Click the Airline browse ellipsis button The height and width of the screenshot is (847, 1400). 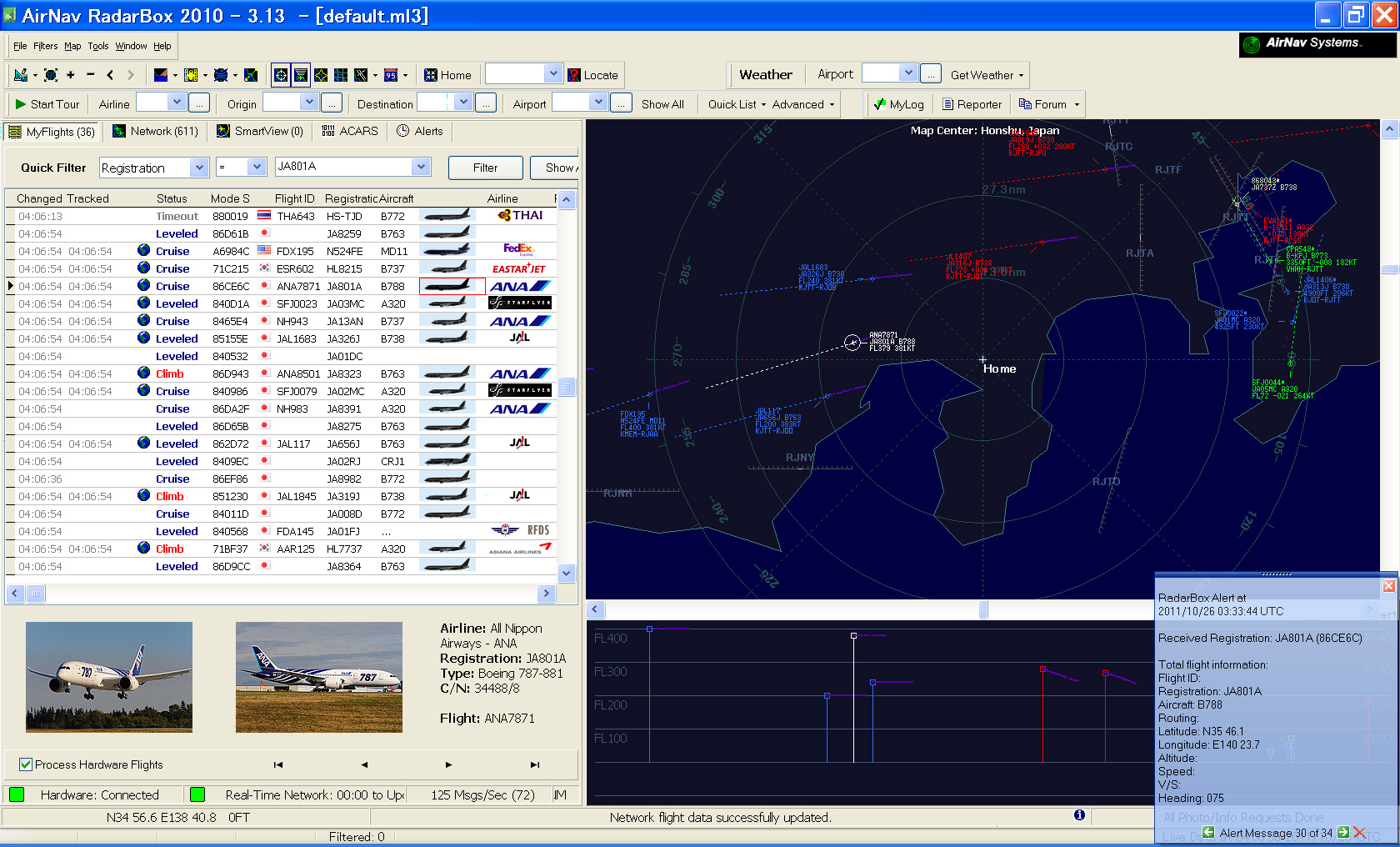coord(198,103)
